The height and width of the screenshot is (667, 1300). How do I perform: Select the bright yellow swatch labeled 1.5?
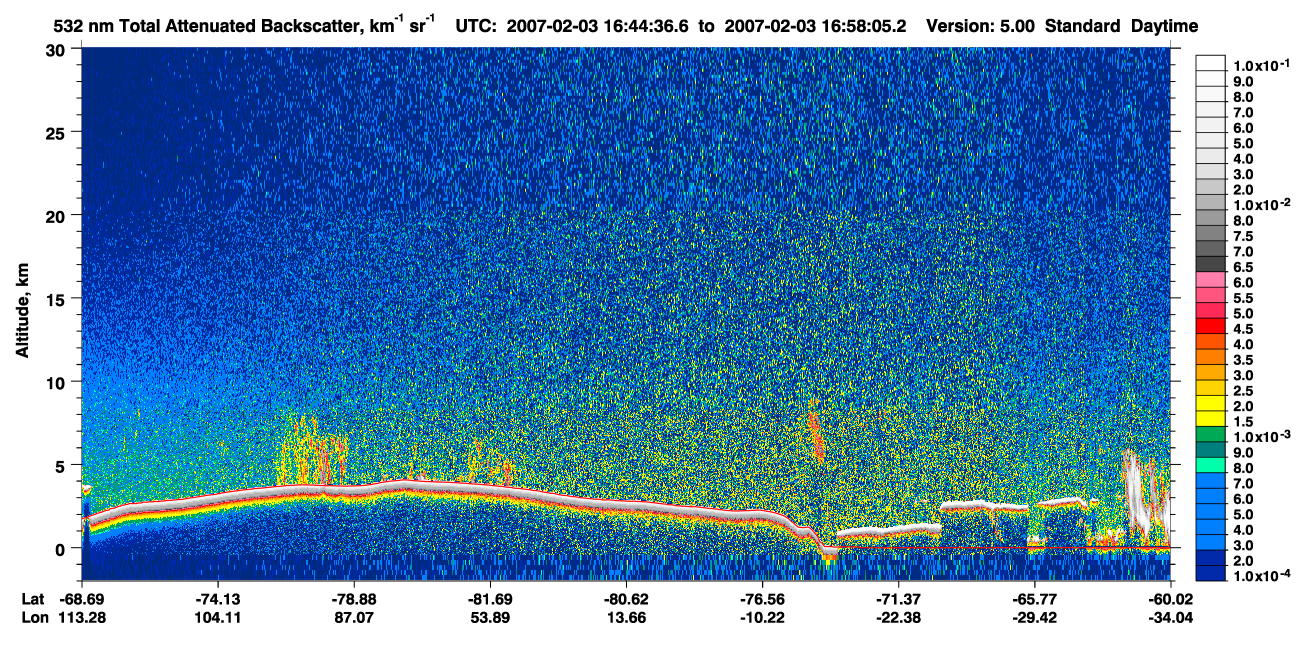[1210, 419]
